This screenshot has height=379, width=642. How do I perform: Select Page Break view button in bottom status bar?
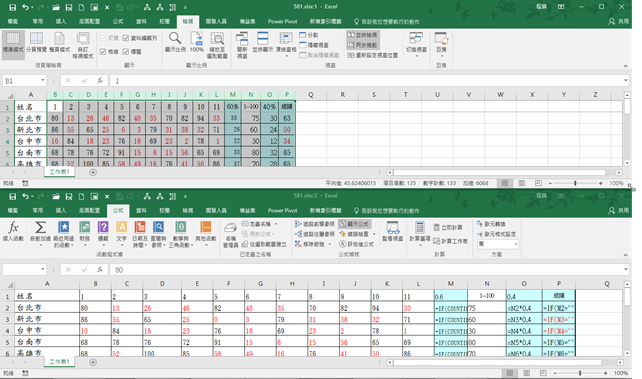click(543, 373)
